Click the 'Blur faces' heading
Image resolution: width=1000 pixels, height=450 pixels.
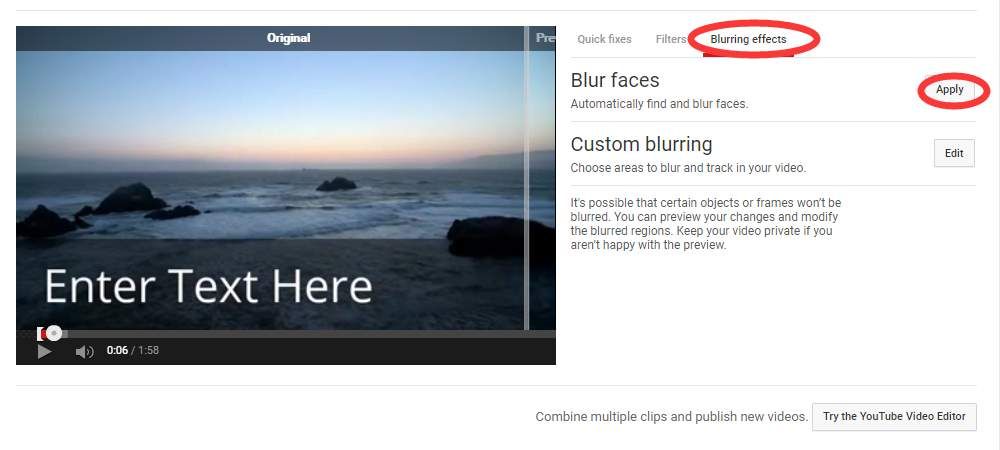pyautogui.click(x=614, y=80)
